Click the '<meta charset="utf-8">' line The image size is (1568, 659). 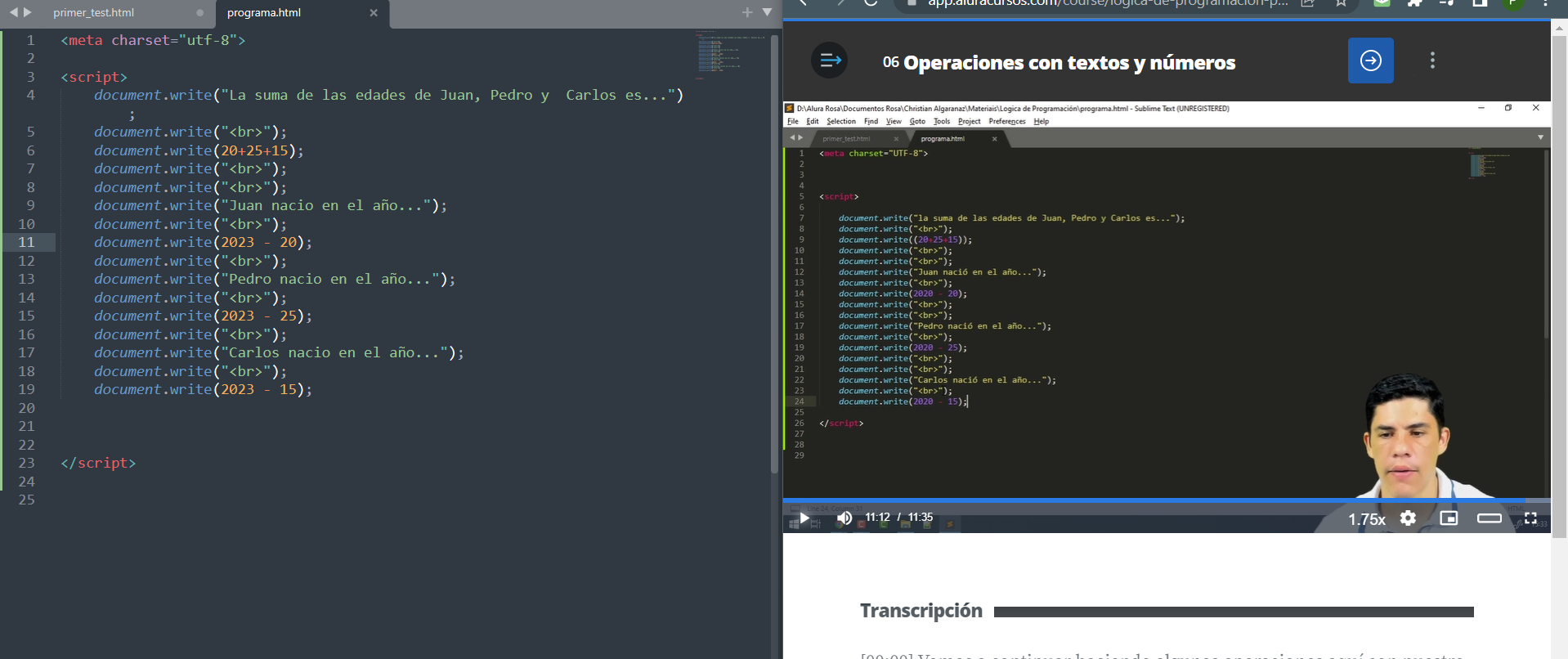pos(153,40)
